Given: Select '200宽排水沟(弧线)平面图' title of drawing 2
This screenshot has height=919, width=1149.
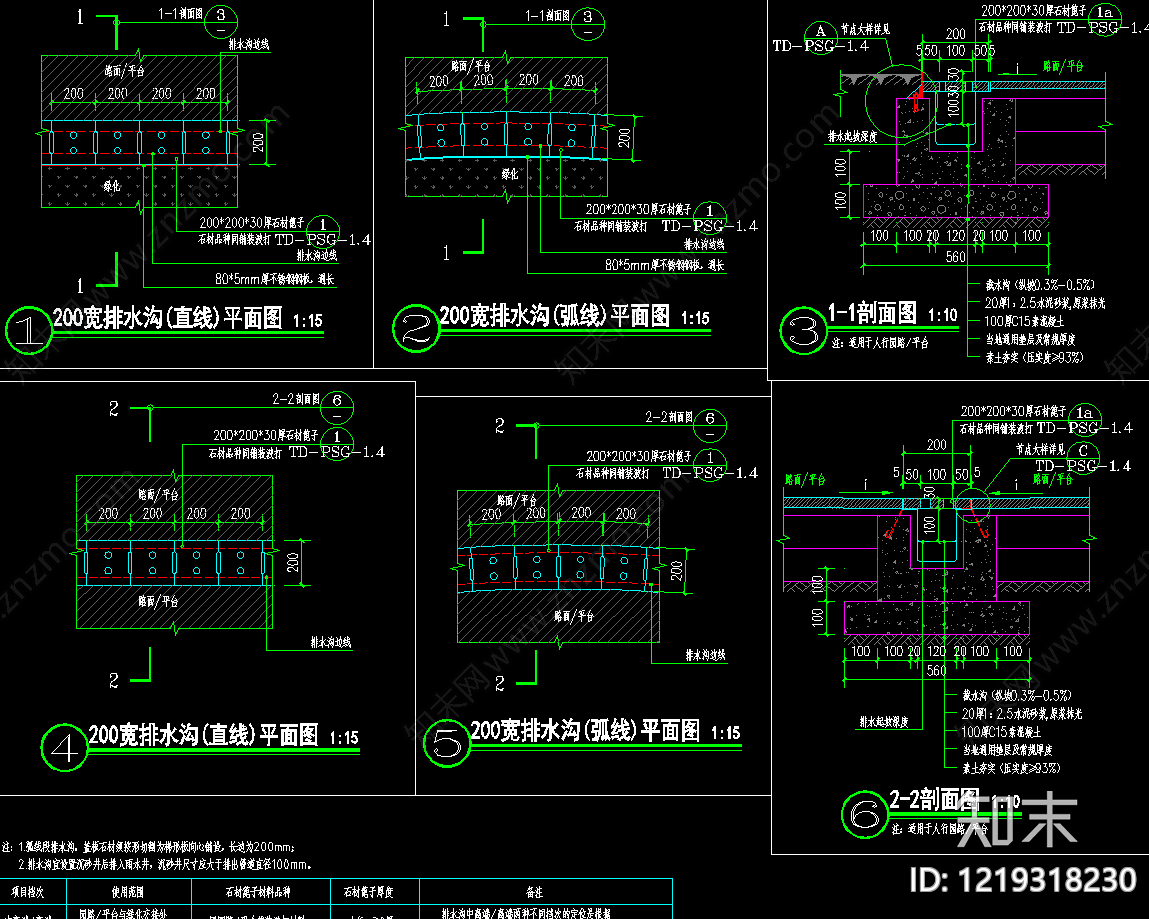Looking at the screenshot, I should (555, 316).
